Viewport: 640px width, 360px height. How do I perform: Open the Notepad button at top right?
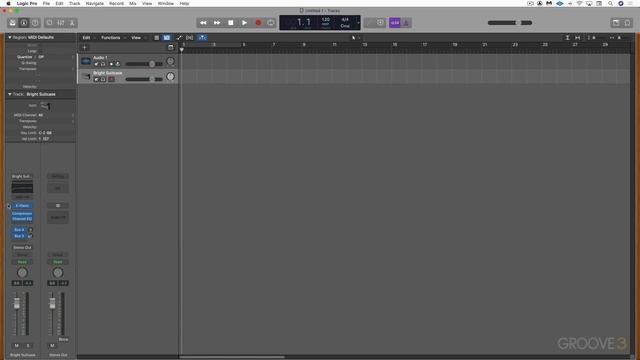627,23
